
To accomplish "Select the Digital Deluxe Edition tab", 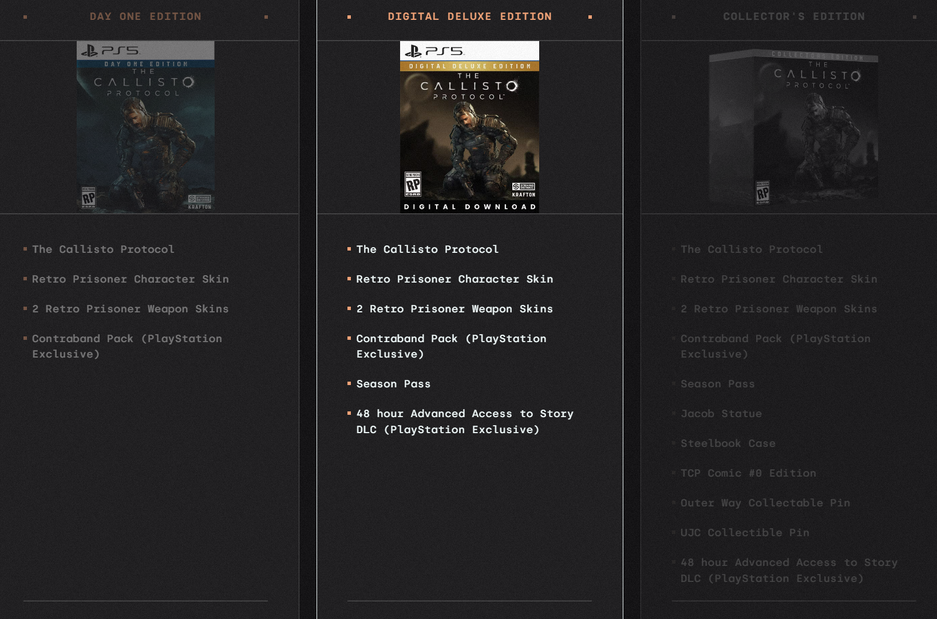I will coord(470,17).
